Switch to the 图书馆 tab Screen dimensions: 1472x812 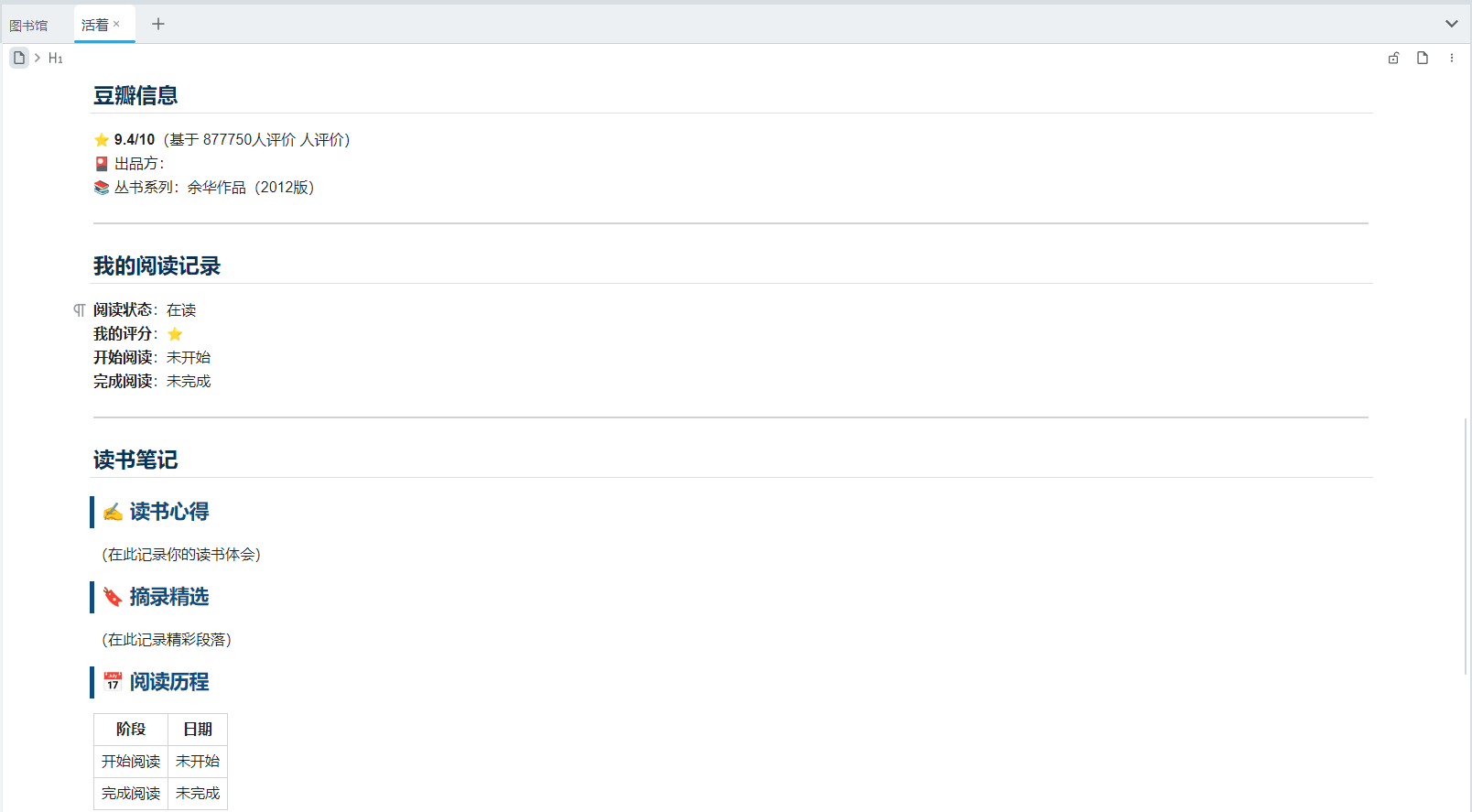[28, 25]
